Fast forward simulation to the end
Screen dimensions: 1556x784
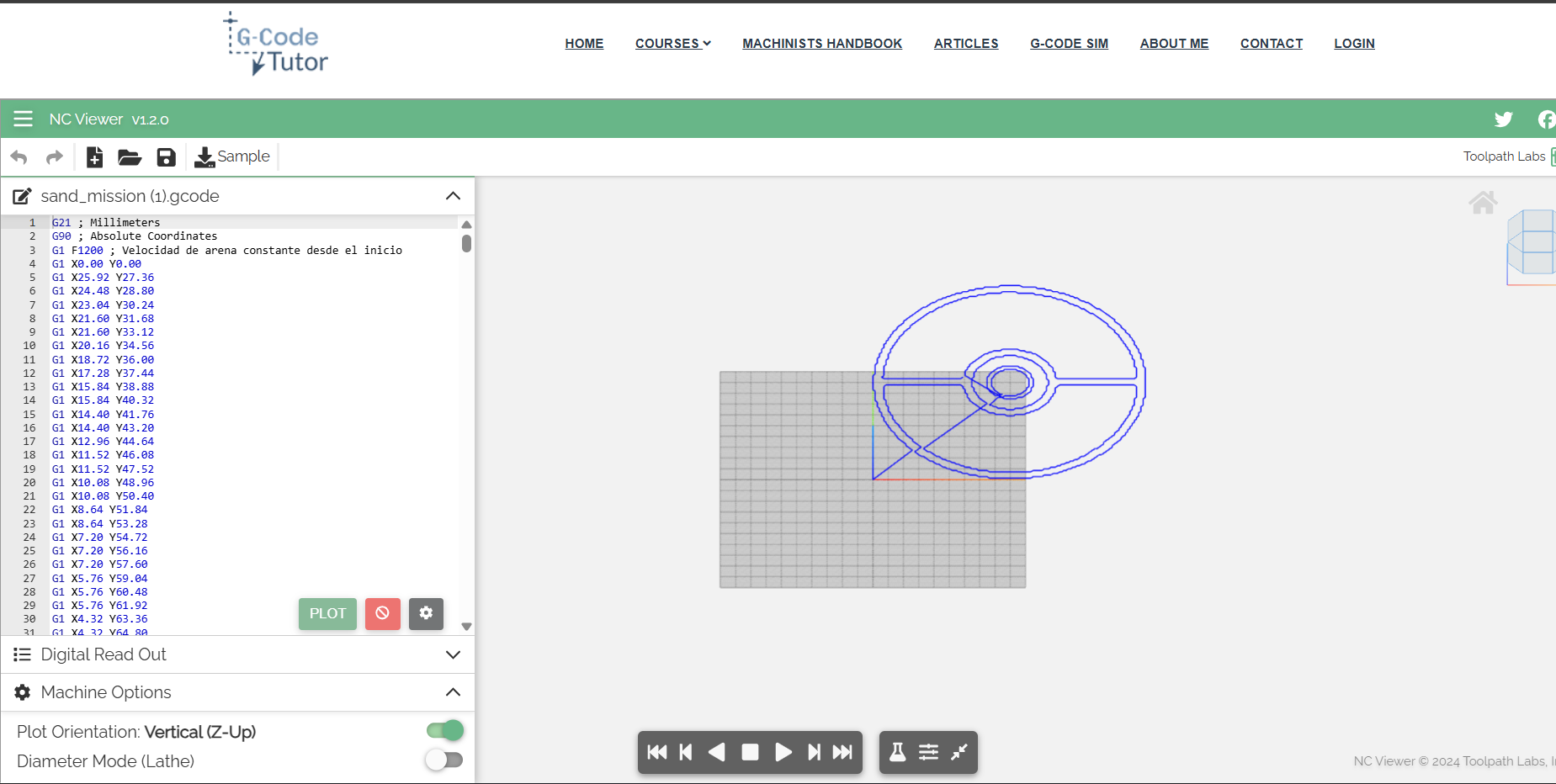click(x=842, y=752)
